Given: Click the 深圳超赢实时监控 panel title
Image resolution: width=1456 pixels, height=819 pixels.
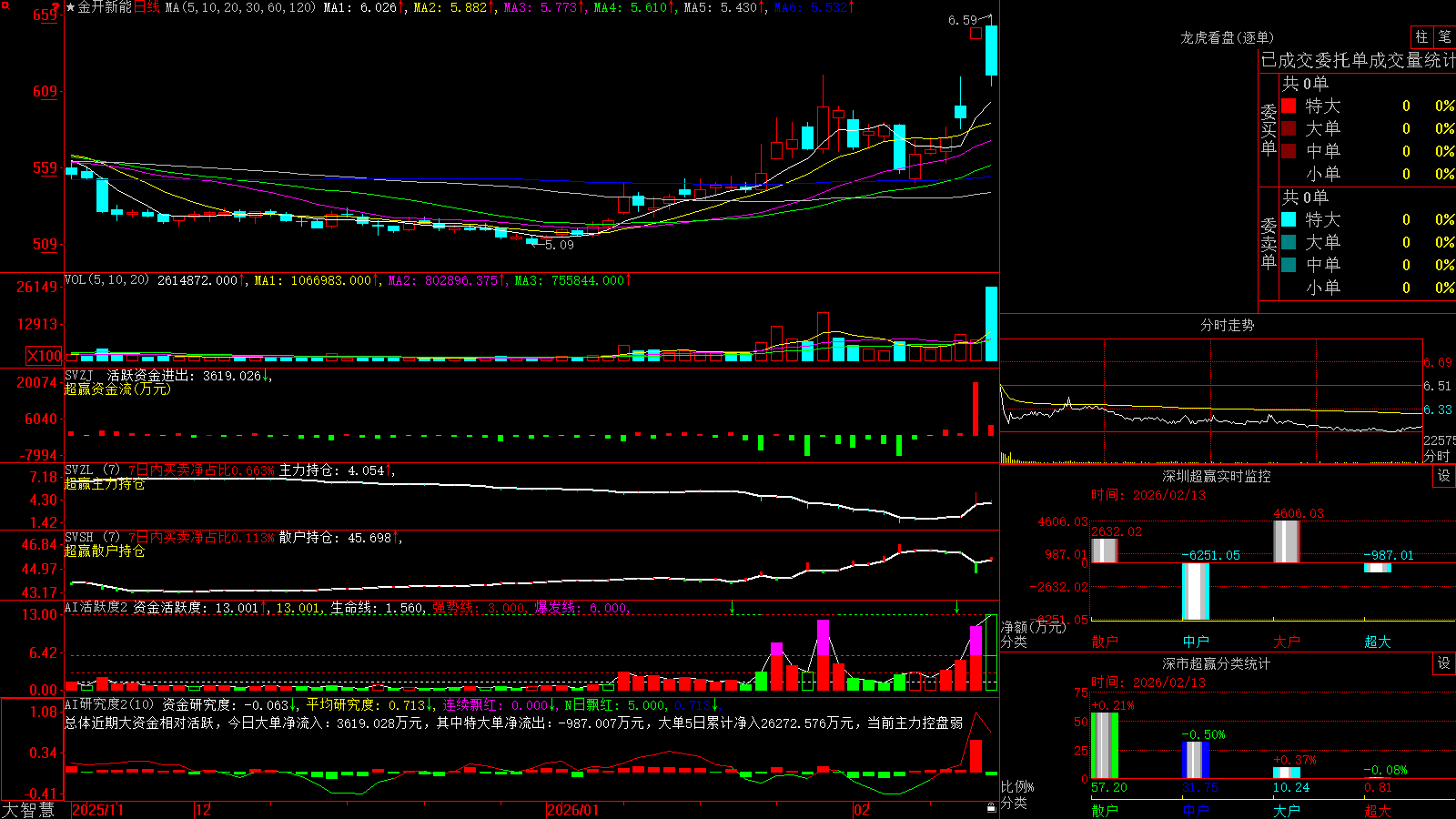Looking at the screenshot, I should pyautogui.click(x=1216, y=476).
